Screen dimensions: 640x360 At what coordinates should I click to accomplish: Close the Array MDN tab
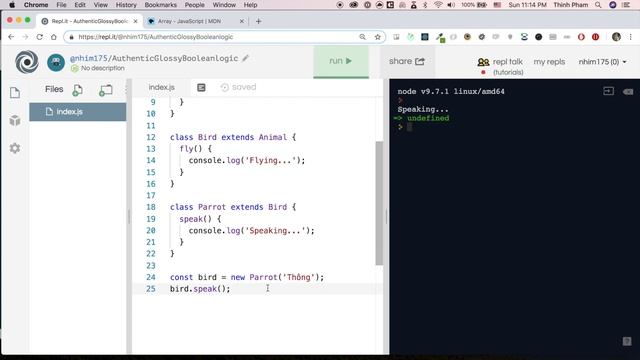point(242,21)
